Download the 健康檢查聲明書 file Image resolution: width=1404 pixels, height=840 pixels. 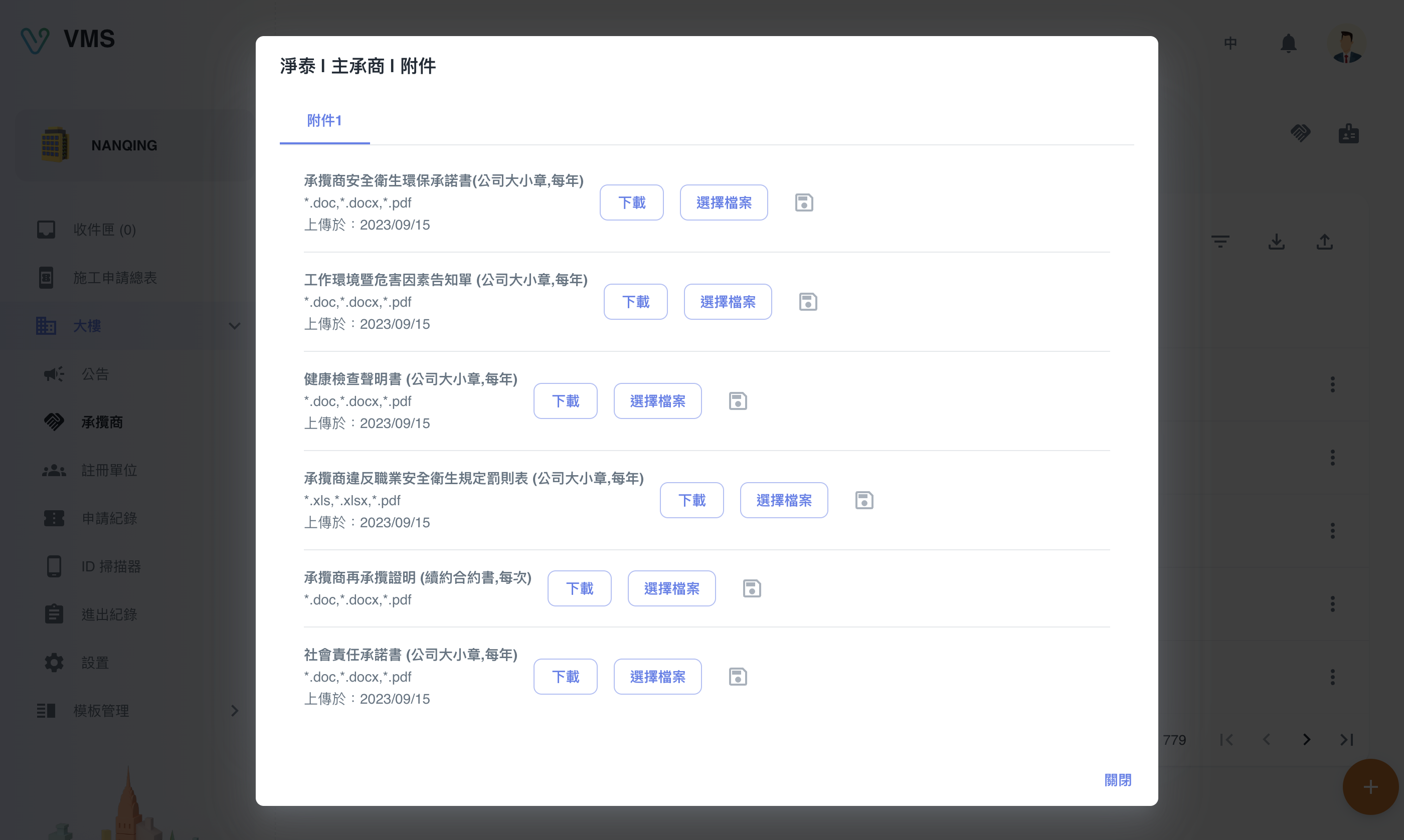(x=565, y=401)
